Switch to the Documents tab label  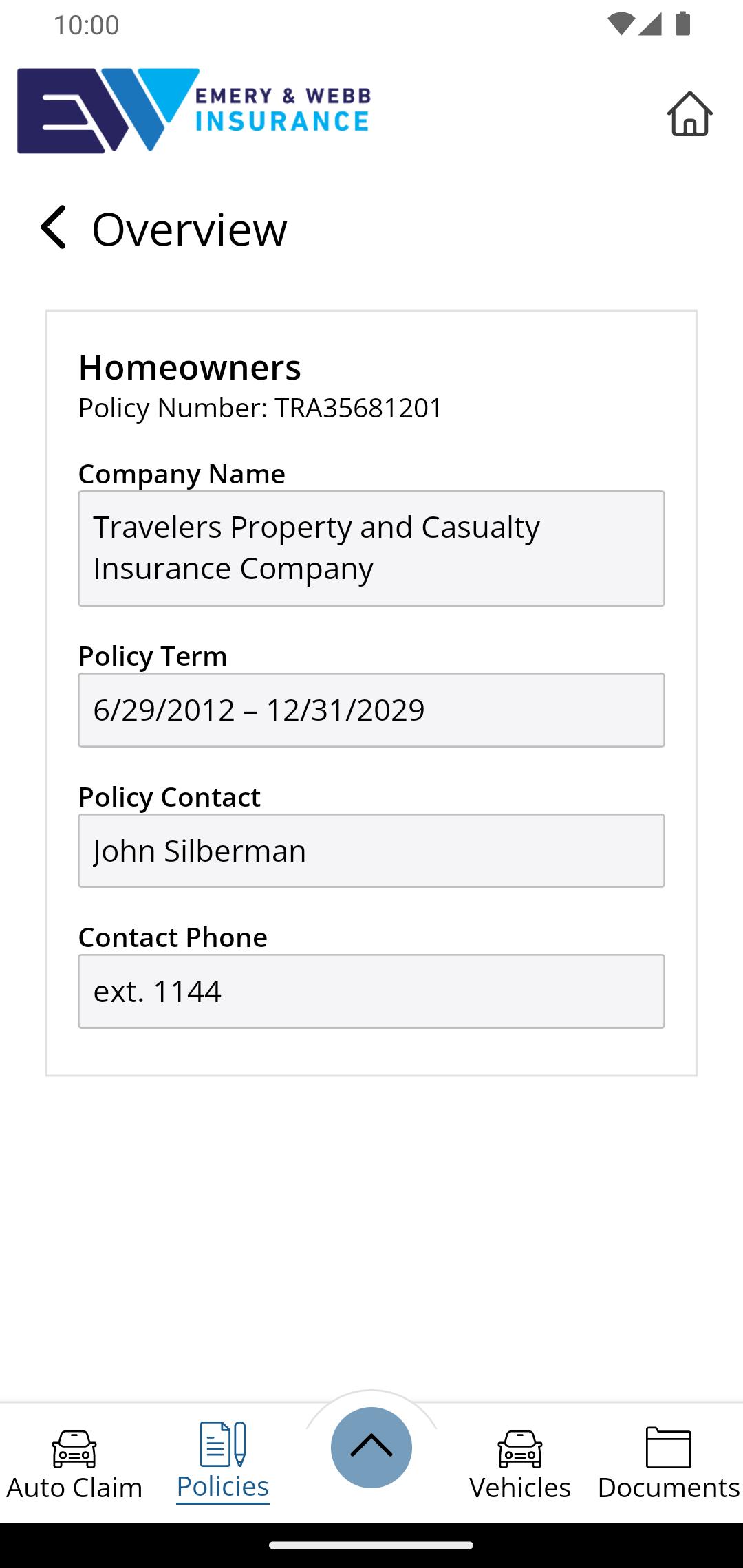pos(669,1488)
